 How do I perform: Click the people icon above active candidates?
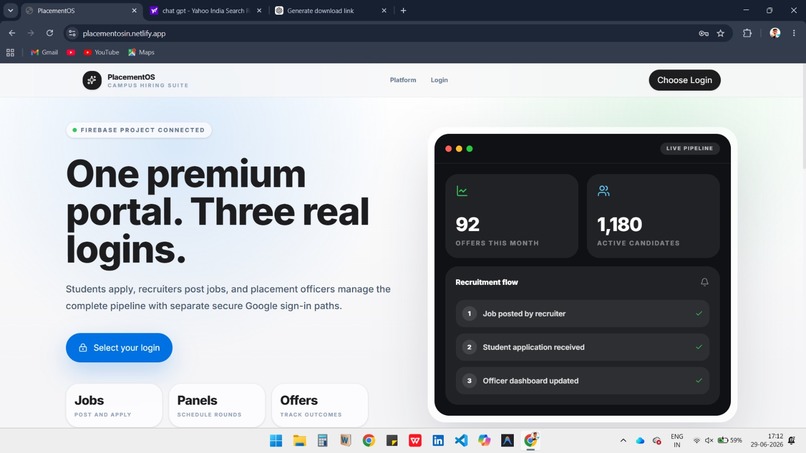(603, 191)
